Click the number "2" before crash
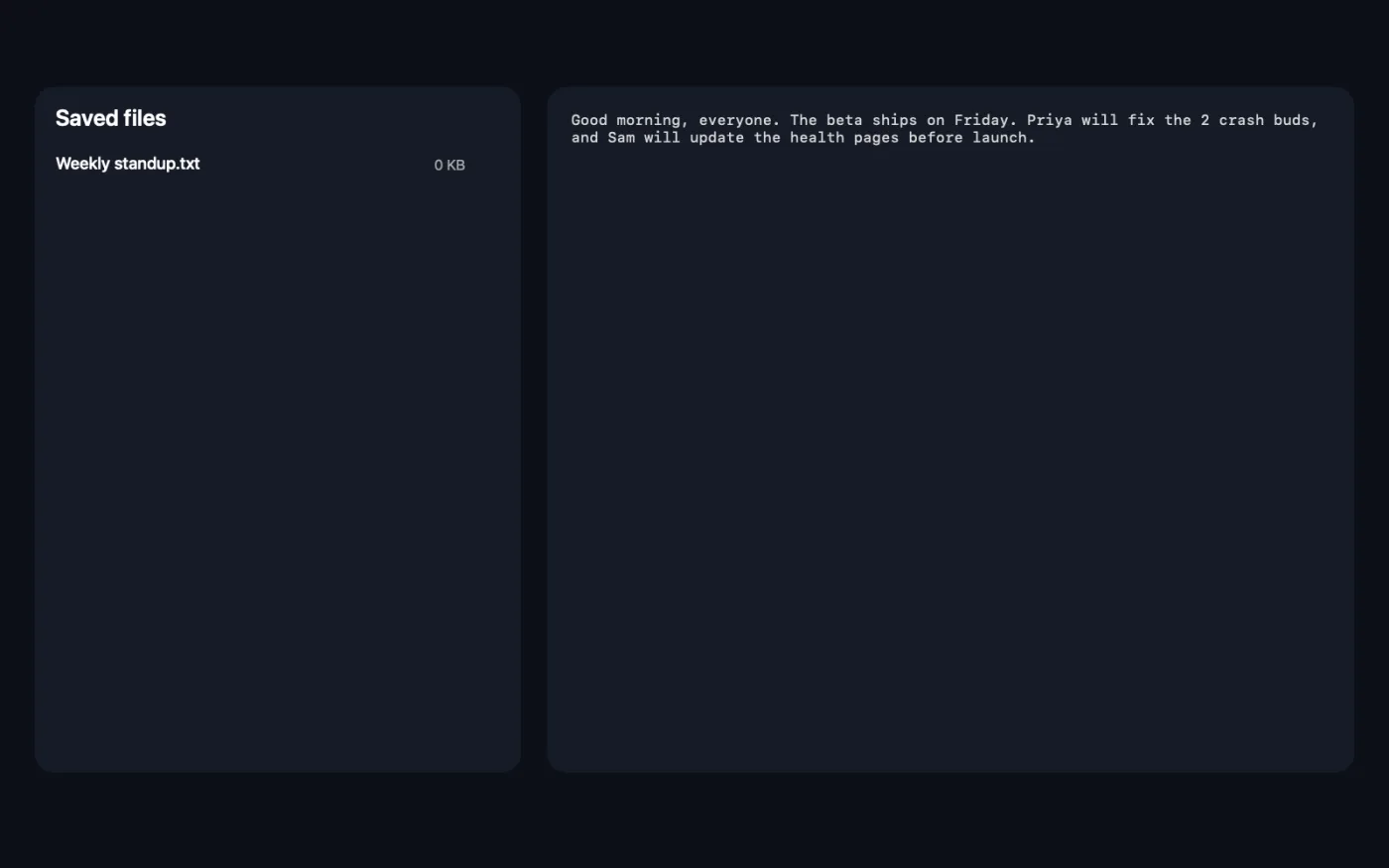The height and width of the screenshot is (868, 1389). click(1204, 120)
